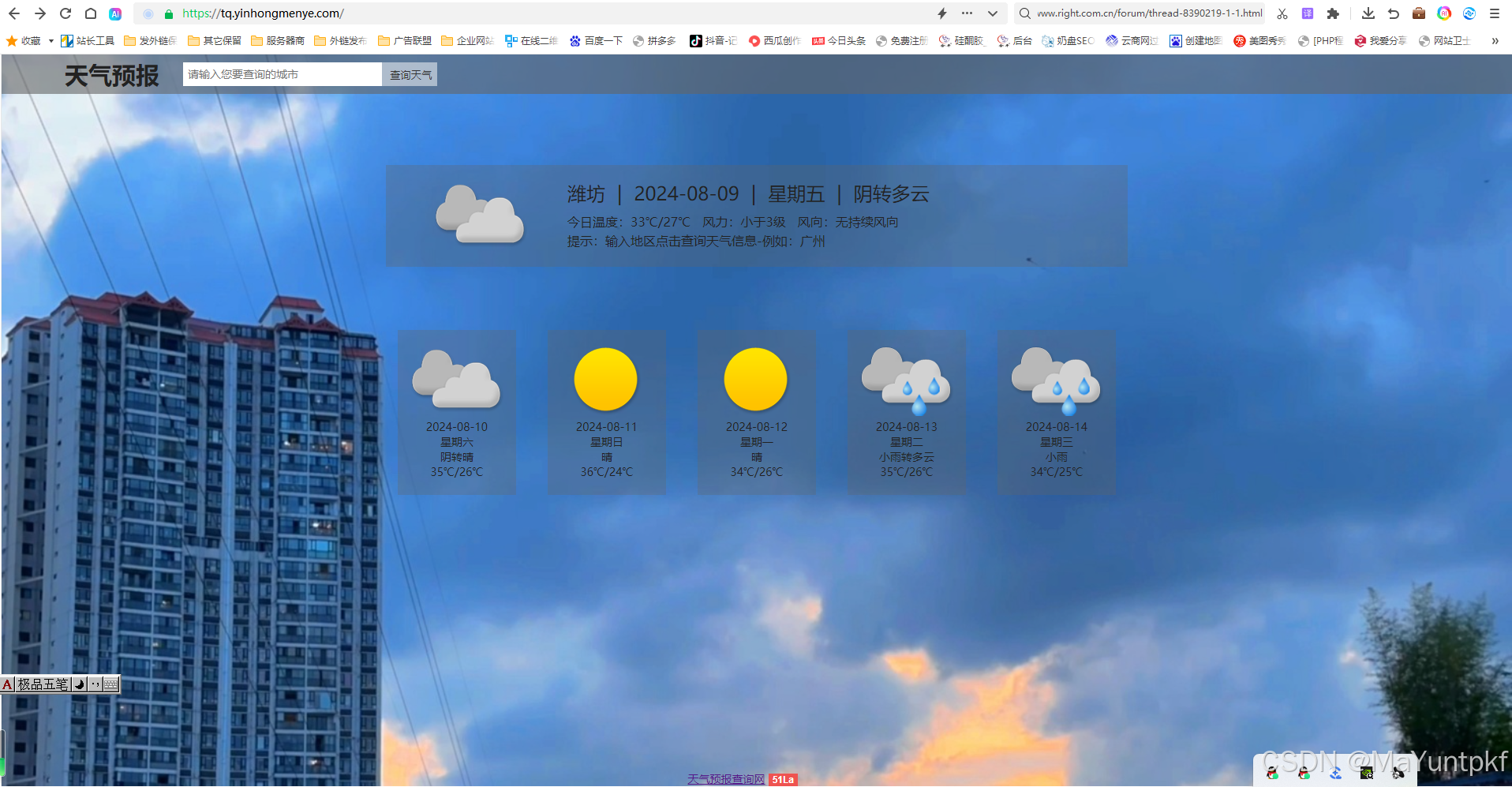Open the 外链发布 bookmark folder
1512x787 pixels.
[x=340, y=41]
